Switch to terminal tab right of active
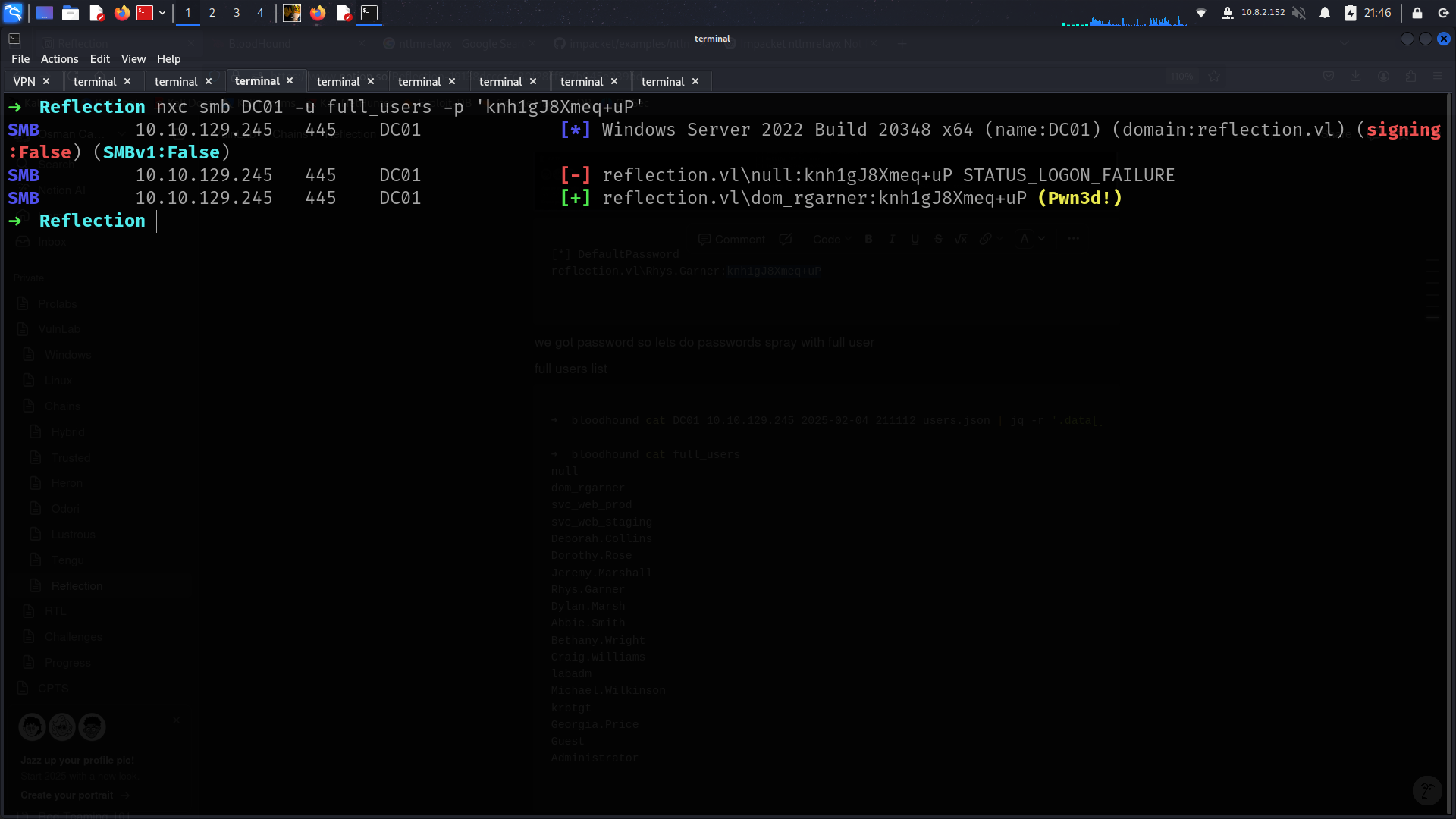This screenshot has width=1456, height=819. tap(338, 81)
